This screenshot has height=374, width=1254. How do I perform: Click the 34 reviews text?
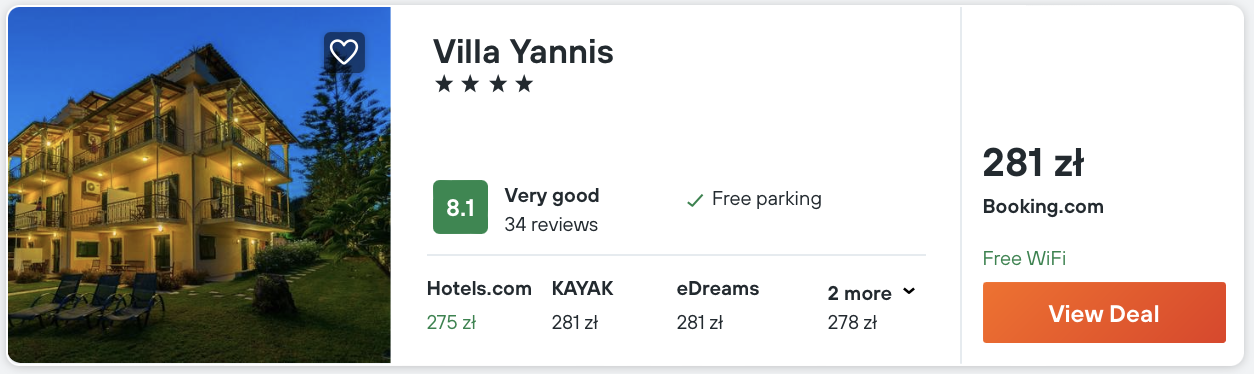point(551,224)
